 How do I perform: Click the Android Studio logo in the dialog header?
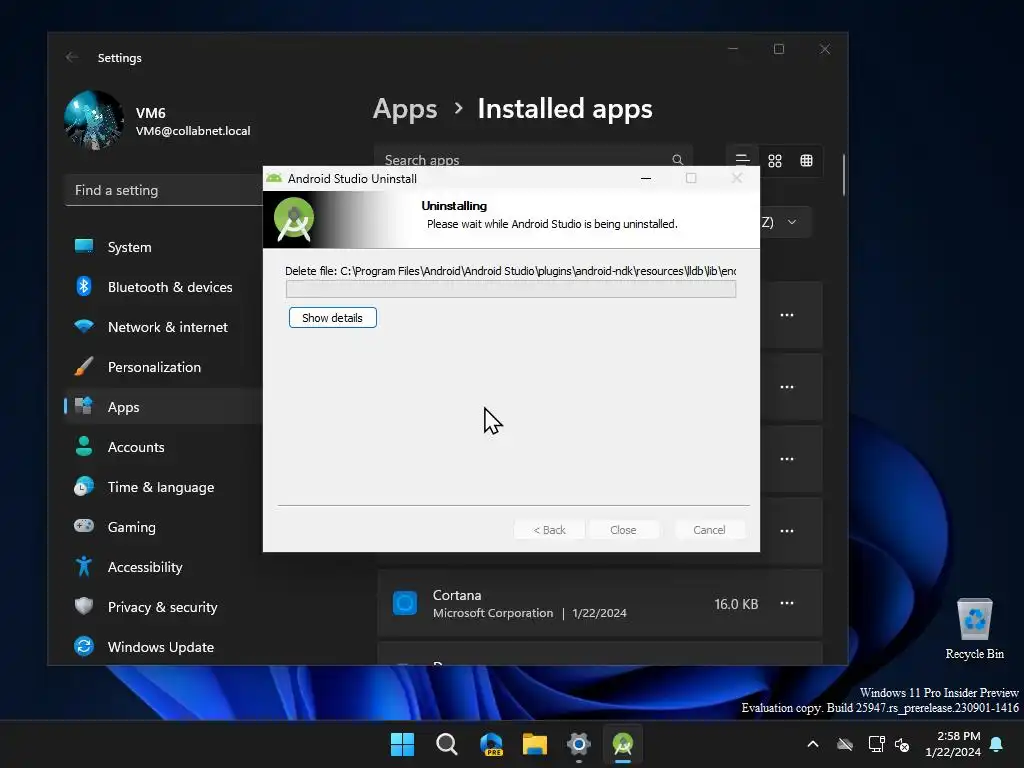pos(294,219)
